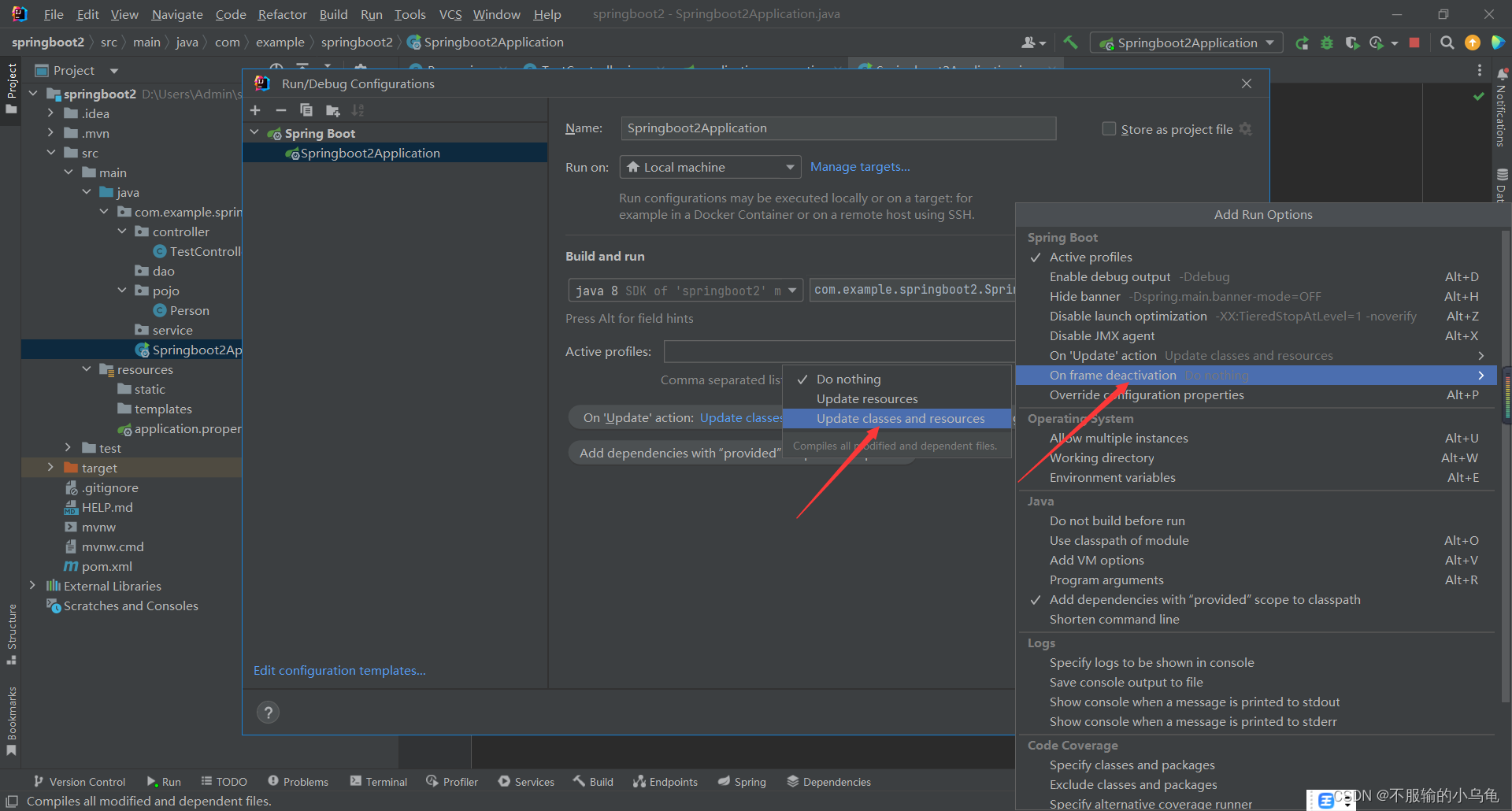The height and width of the screenshot is (811, 1512).
Task: Click the Update classes link beside On 'Update' action
Action: tap(740, 417)
